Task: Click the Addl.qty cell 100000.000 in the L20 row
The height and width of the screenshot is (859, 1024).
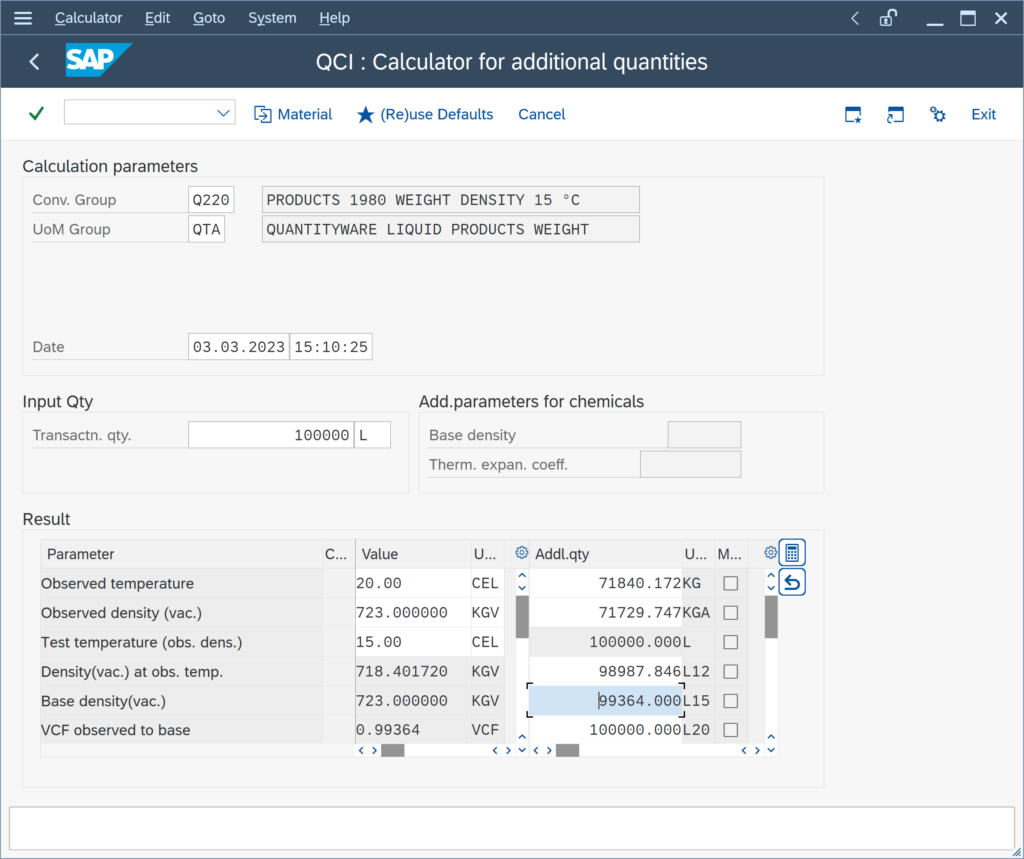Action: [x=605, y=730]
